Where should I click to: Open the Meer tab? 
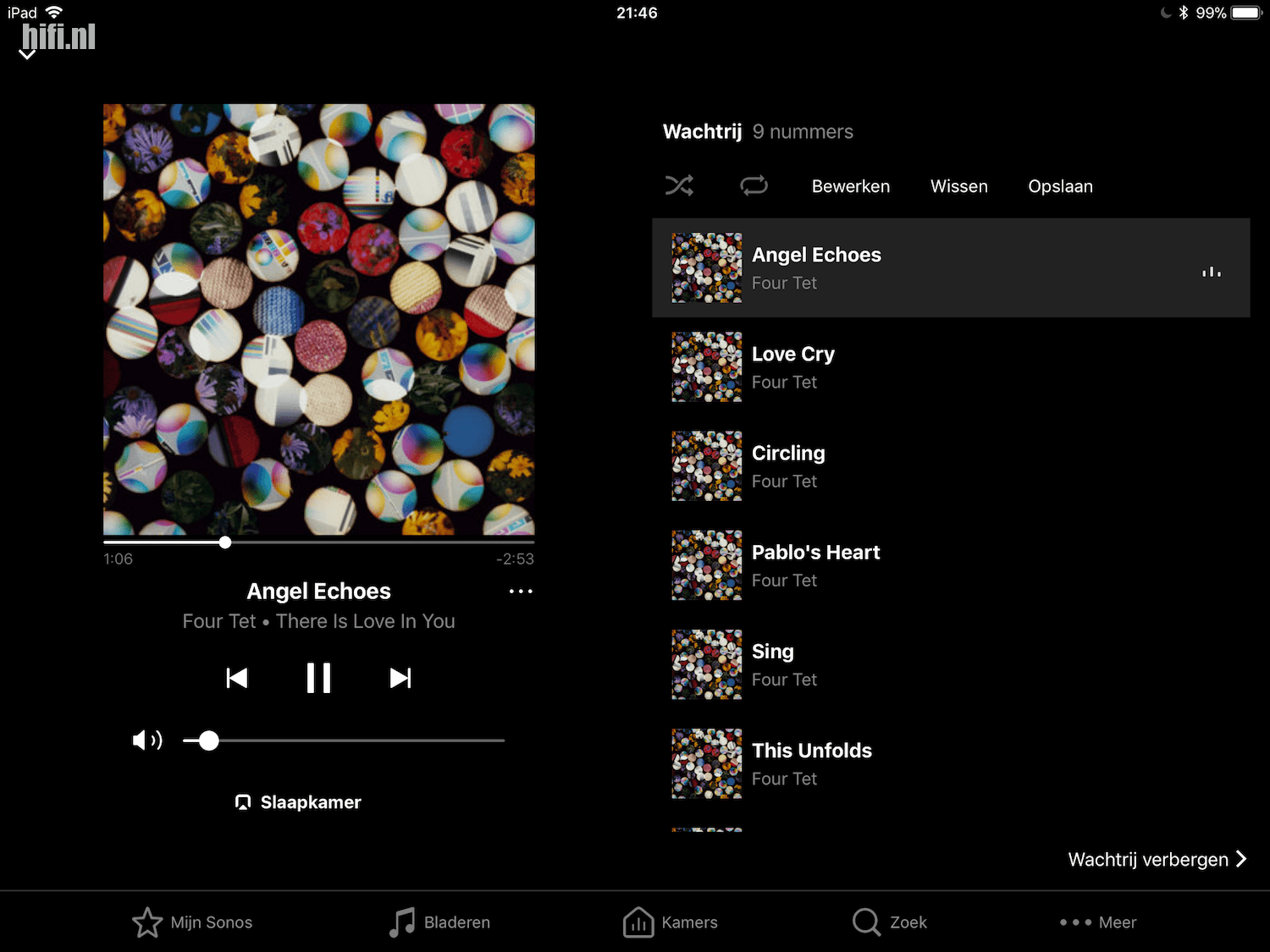[x=1098, y=922]
